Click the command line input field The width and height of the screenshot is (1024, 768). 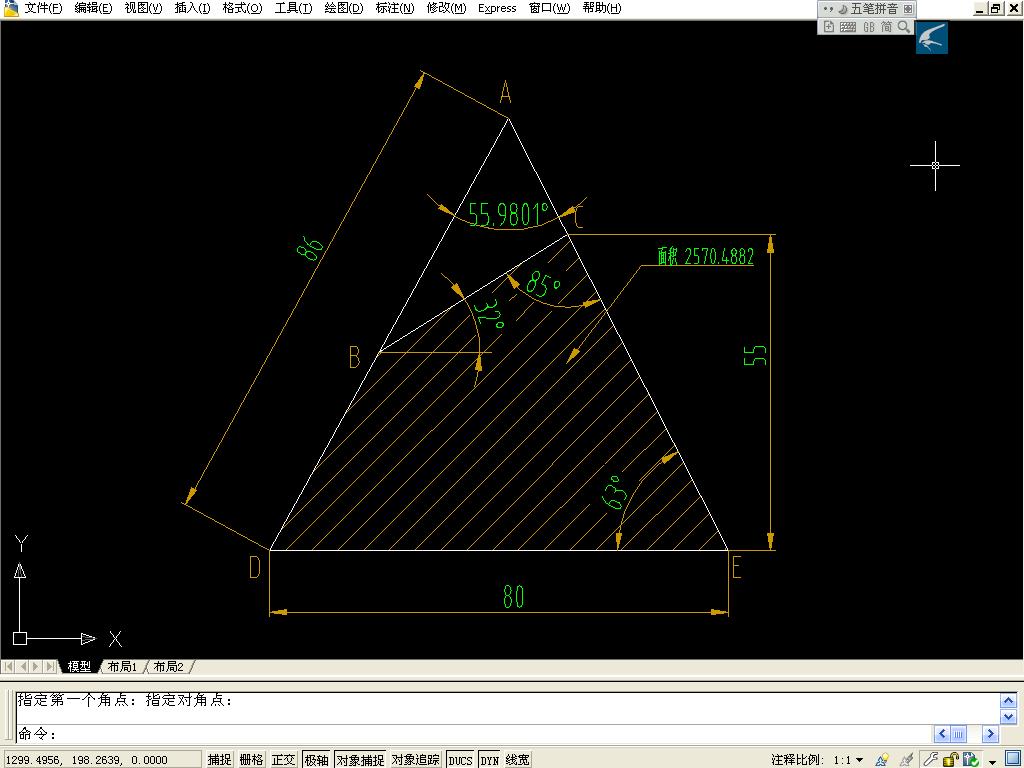(473, 733)
